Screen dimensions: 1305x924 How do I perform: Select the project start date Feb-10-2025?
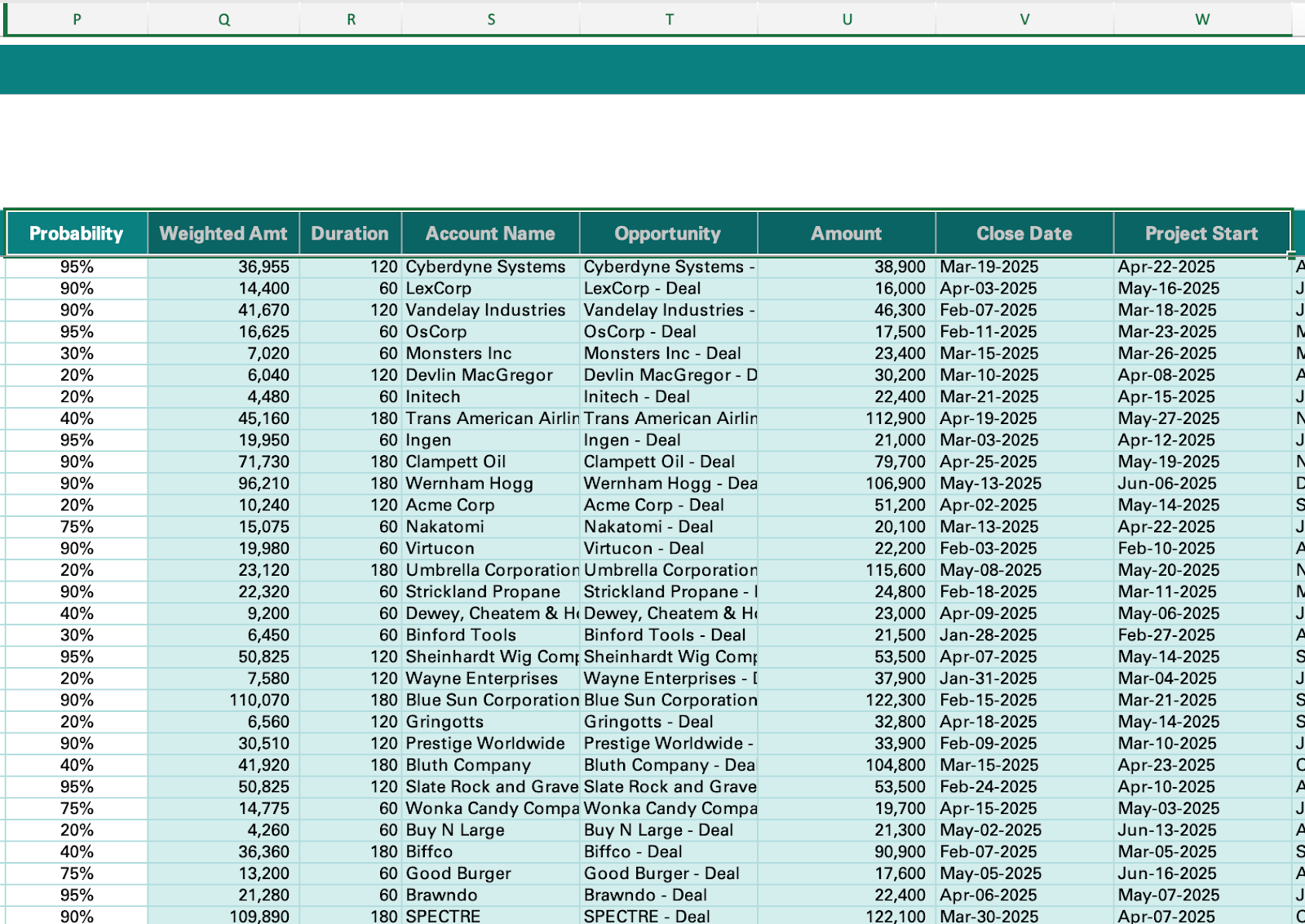[1202, 548]
